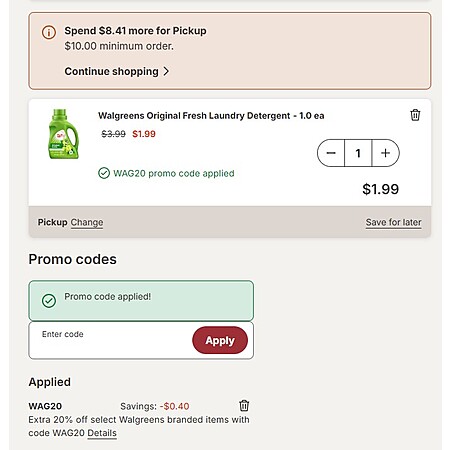Decrease the detergent quantity with minus button
The image size is (450, 450).
(x=331, y=153)
